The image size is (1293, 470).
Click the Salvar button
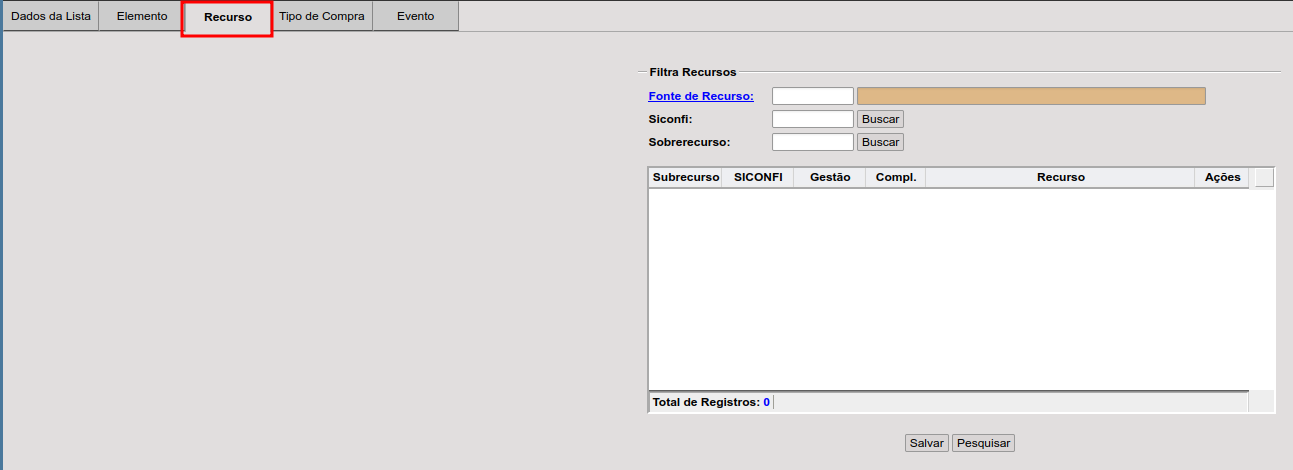(926, 443)
